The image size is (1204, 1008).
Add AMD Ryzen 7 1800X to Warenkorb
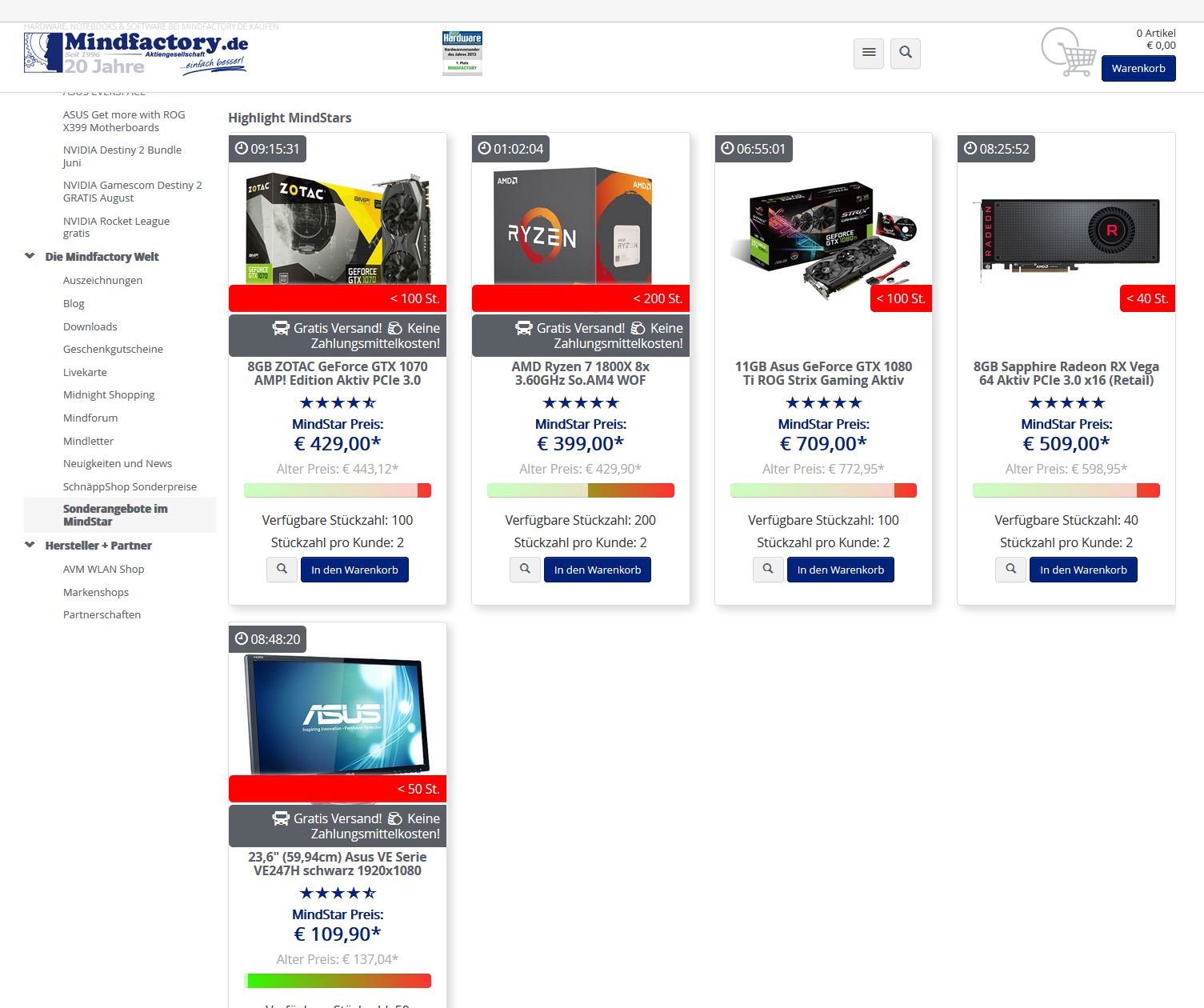(x=598, y=570)
